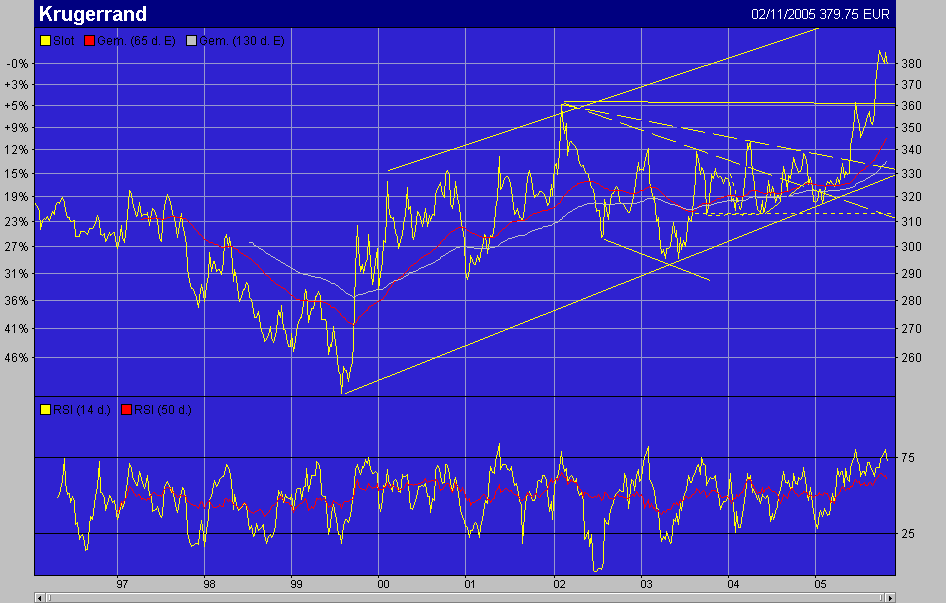Click the Gem. (65 d. E) legend label
This screenshot has height=603, width=946.
[x=136, y=41]
